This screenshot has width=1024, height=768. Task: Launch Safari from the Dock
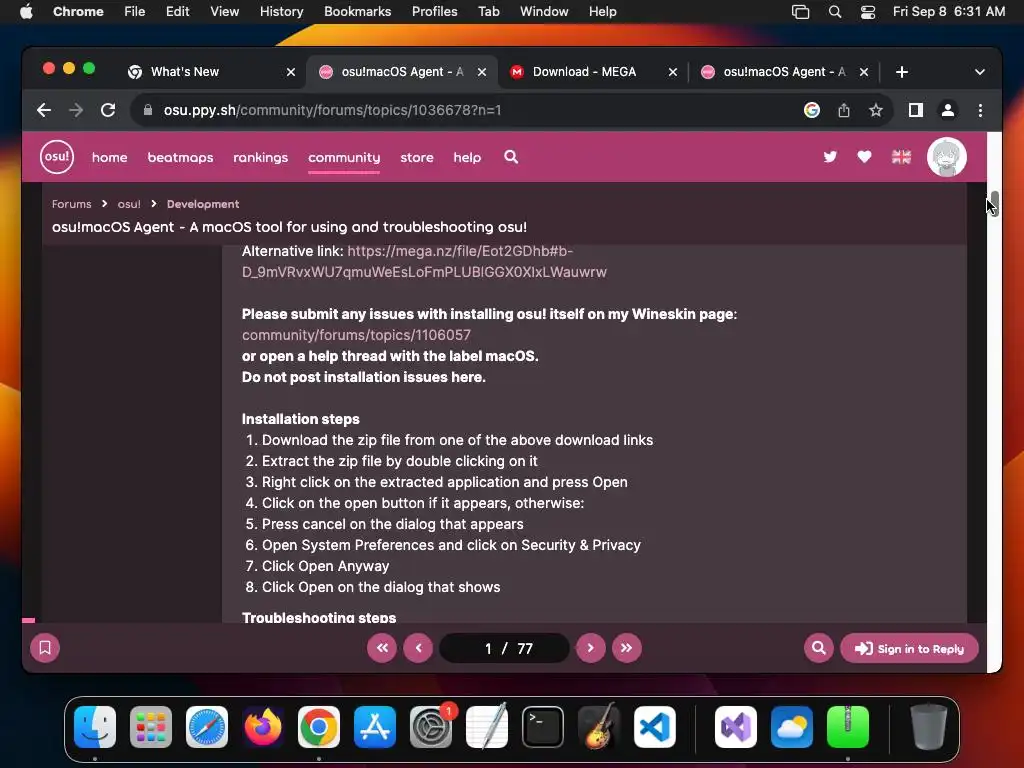click(x=207, y=727)
